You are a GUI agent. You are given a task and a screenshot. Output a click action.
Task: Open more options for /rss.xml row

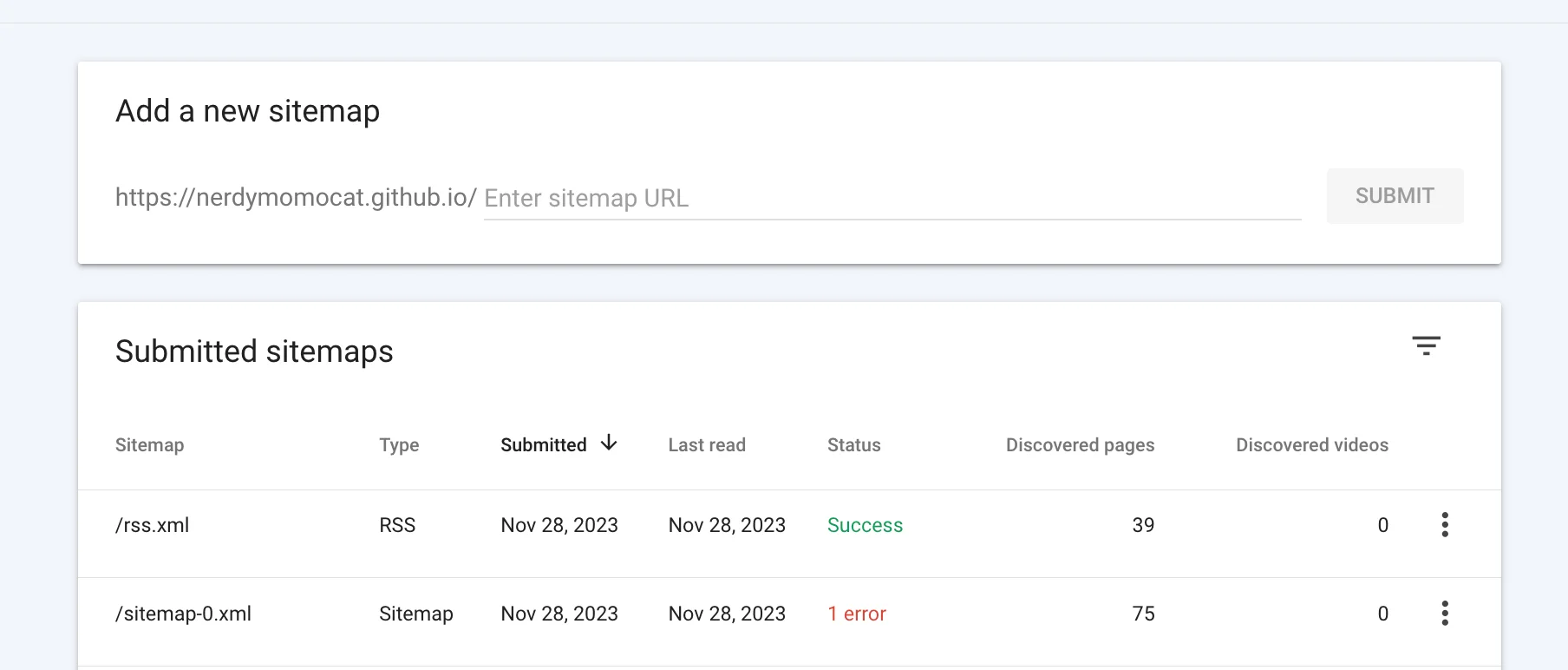1445,525
